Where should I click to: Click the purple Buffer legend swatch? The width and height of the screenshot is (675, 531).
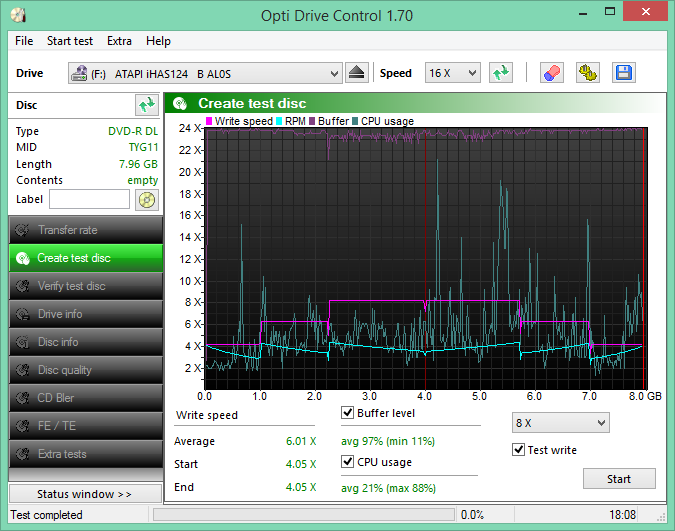click(x=312, y=121)
